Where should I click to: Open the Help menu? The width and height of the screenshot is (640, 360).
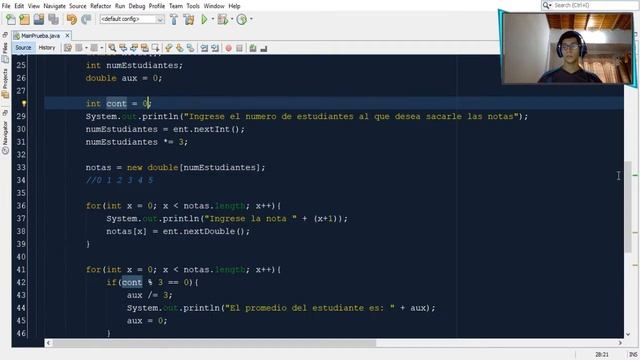[x=234, y=6]
